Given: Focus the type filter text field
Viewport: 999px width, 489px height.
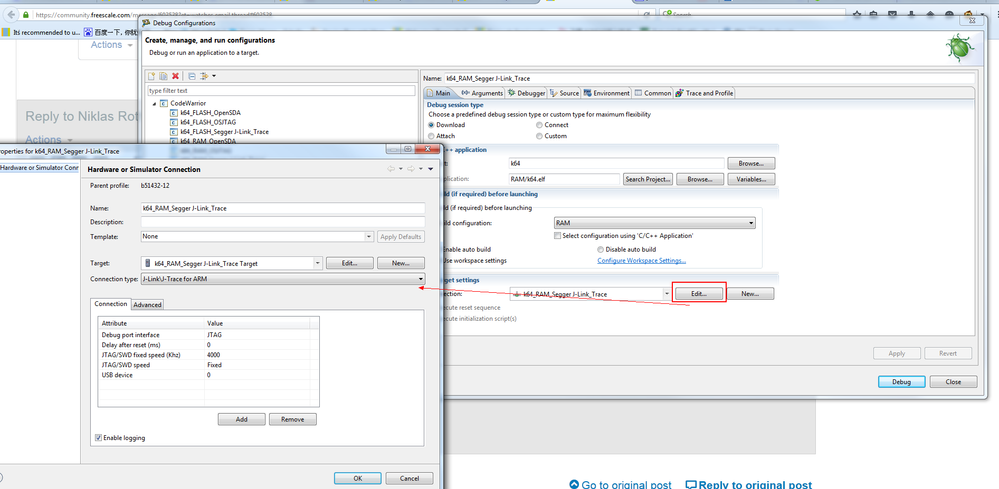Looking at the screenshot, I should [280, 90].
